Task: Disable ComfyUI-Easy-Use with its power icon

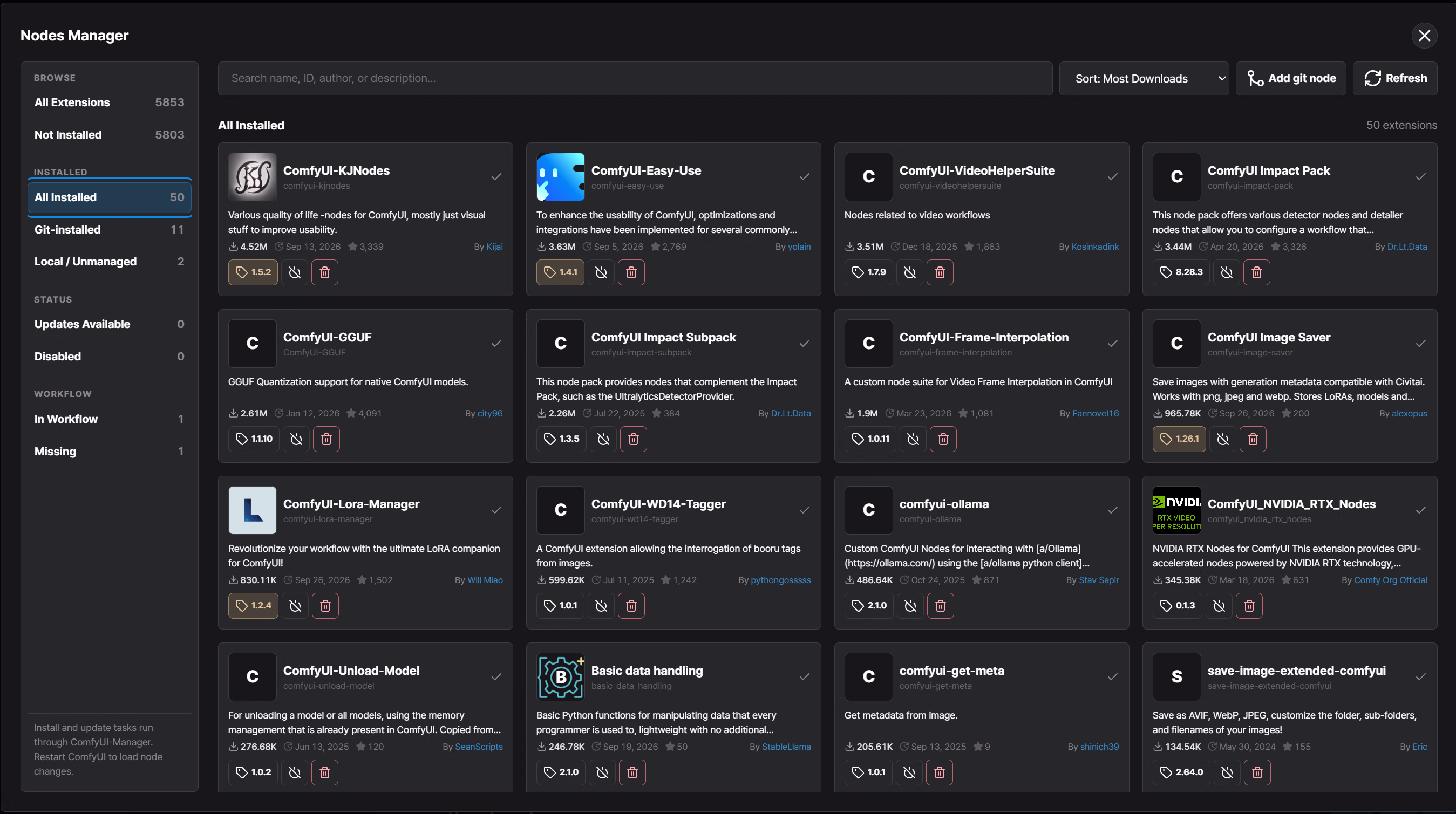Action: pos(601,272)
